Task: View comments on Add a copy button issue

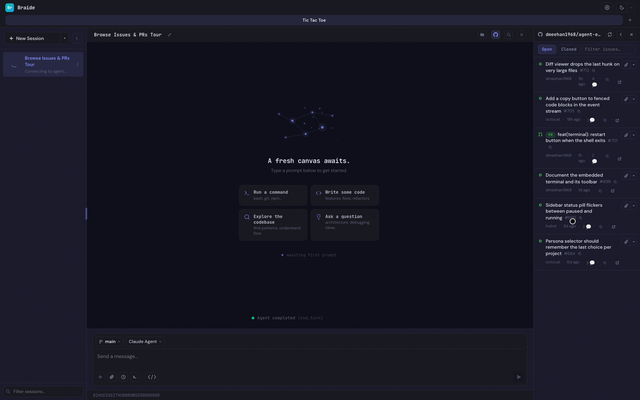Action: (592, 120)
